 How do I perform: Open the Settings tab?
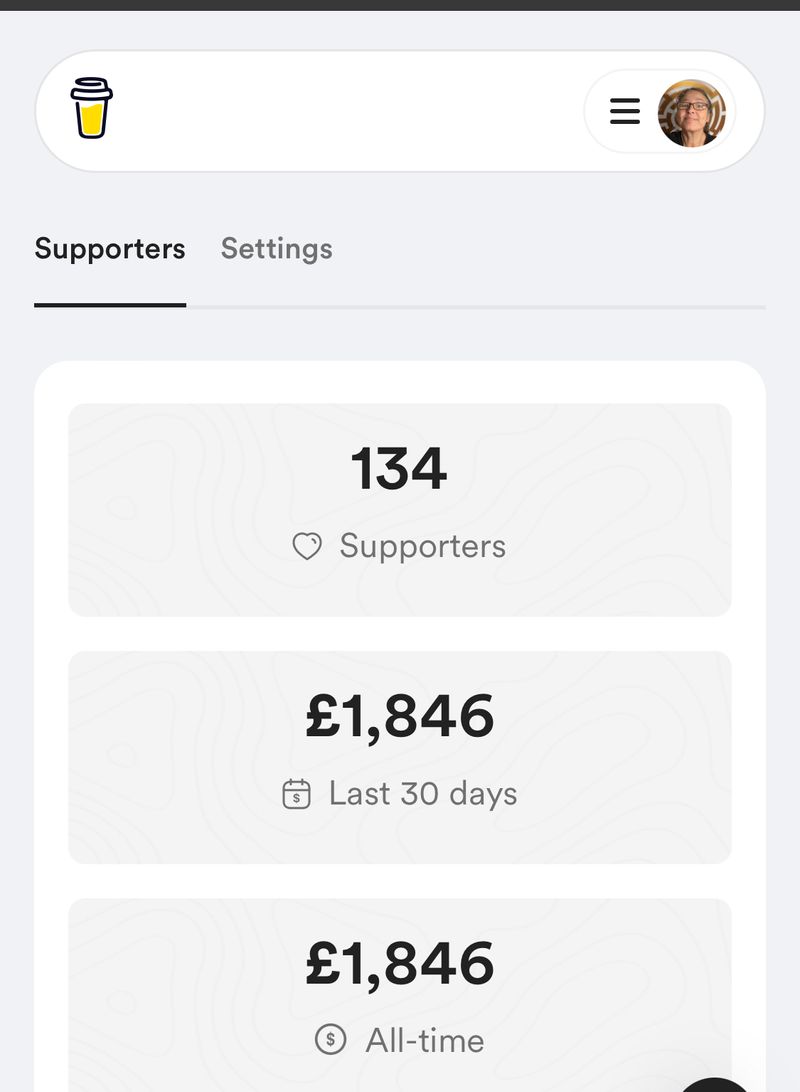[276, 249]
